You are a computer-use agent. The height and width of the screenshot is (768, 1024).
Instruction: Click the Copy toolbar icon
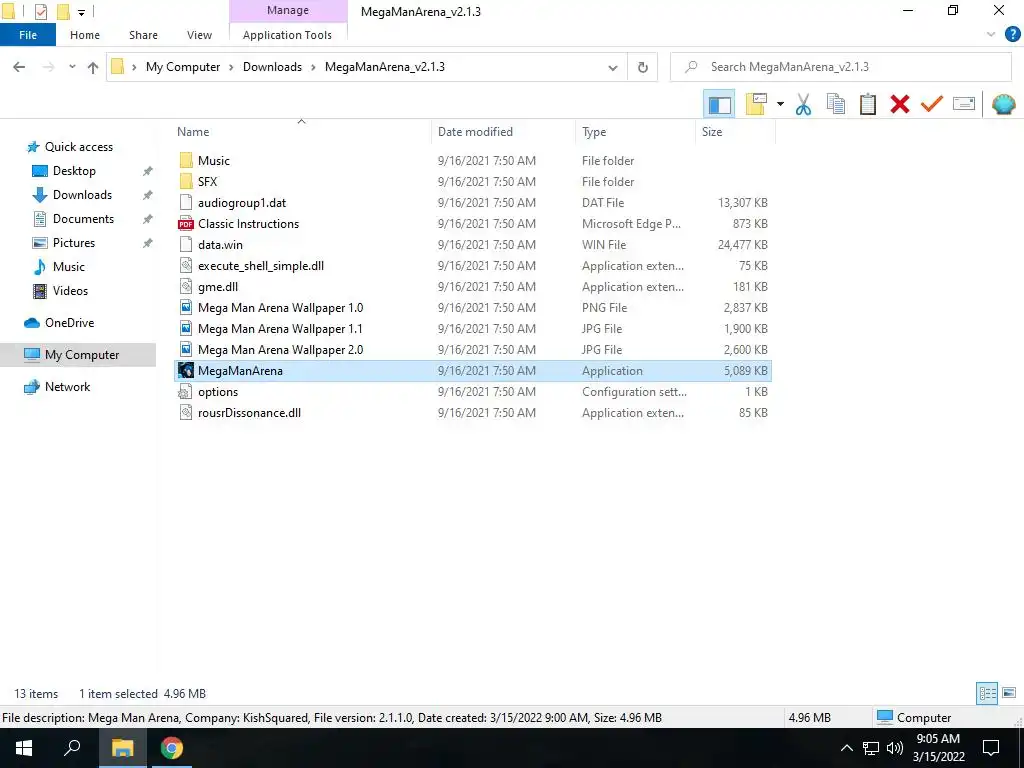pos(836,104)
